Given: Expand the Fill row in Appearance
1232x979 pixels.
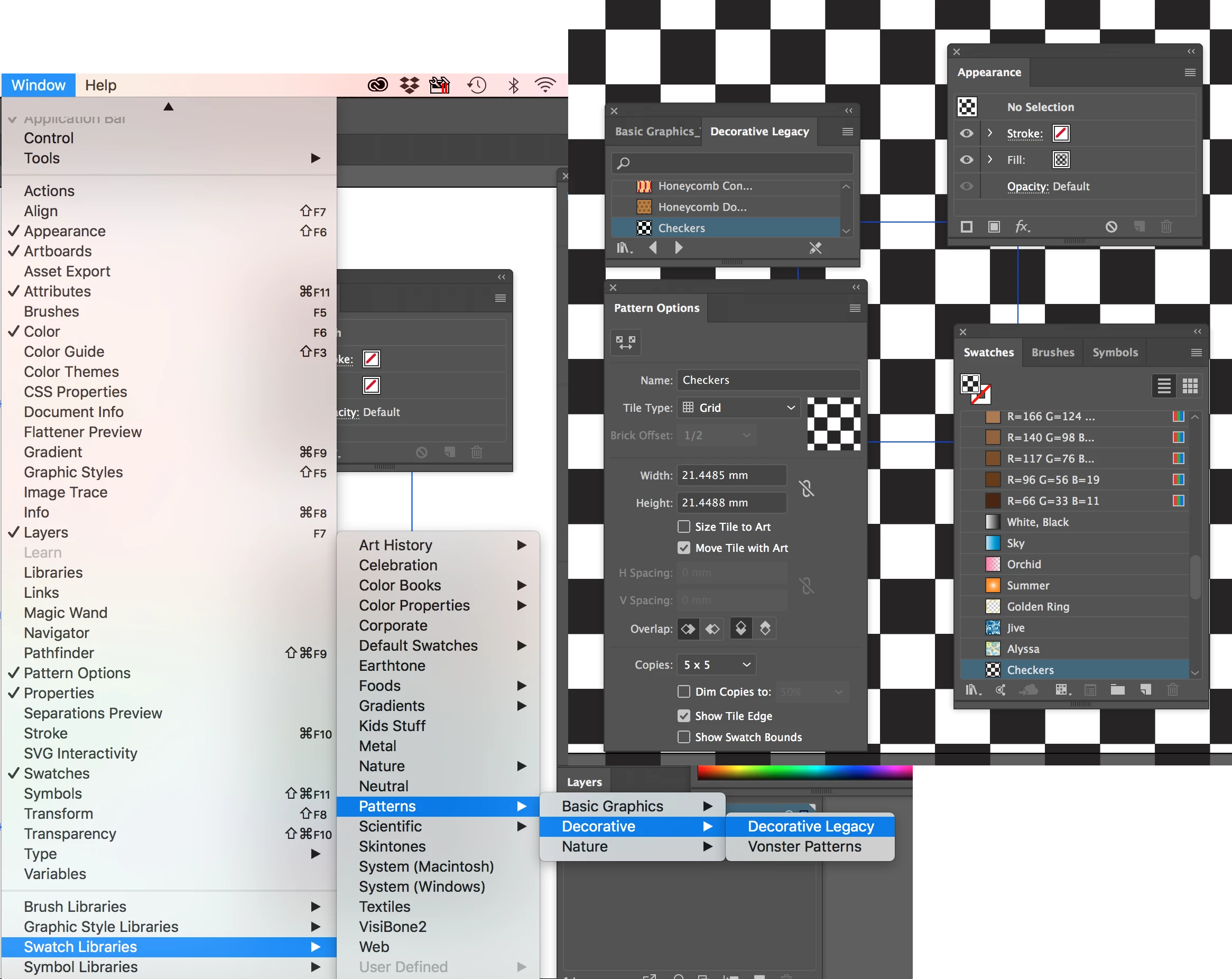Looking at the screenshot, I should point(990,160).
